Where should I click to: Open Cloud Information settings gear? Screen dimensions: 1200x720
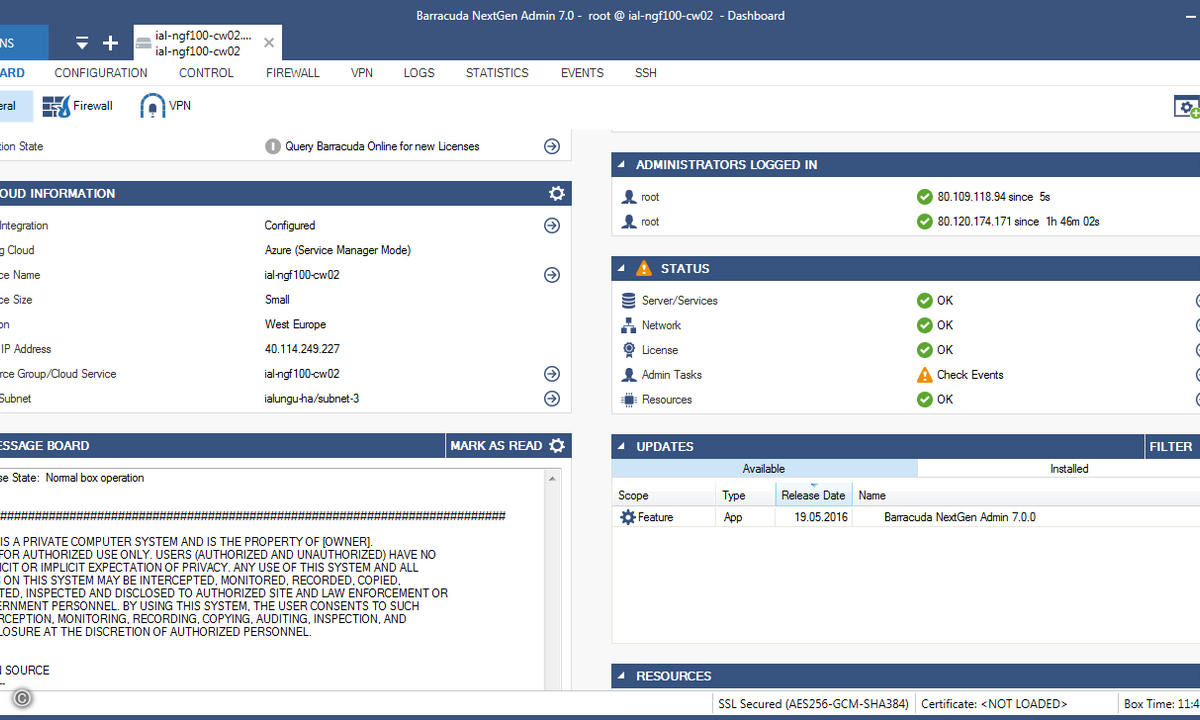(x=557, y=193)
